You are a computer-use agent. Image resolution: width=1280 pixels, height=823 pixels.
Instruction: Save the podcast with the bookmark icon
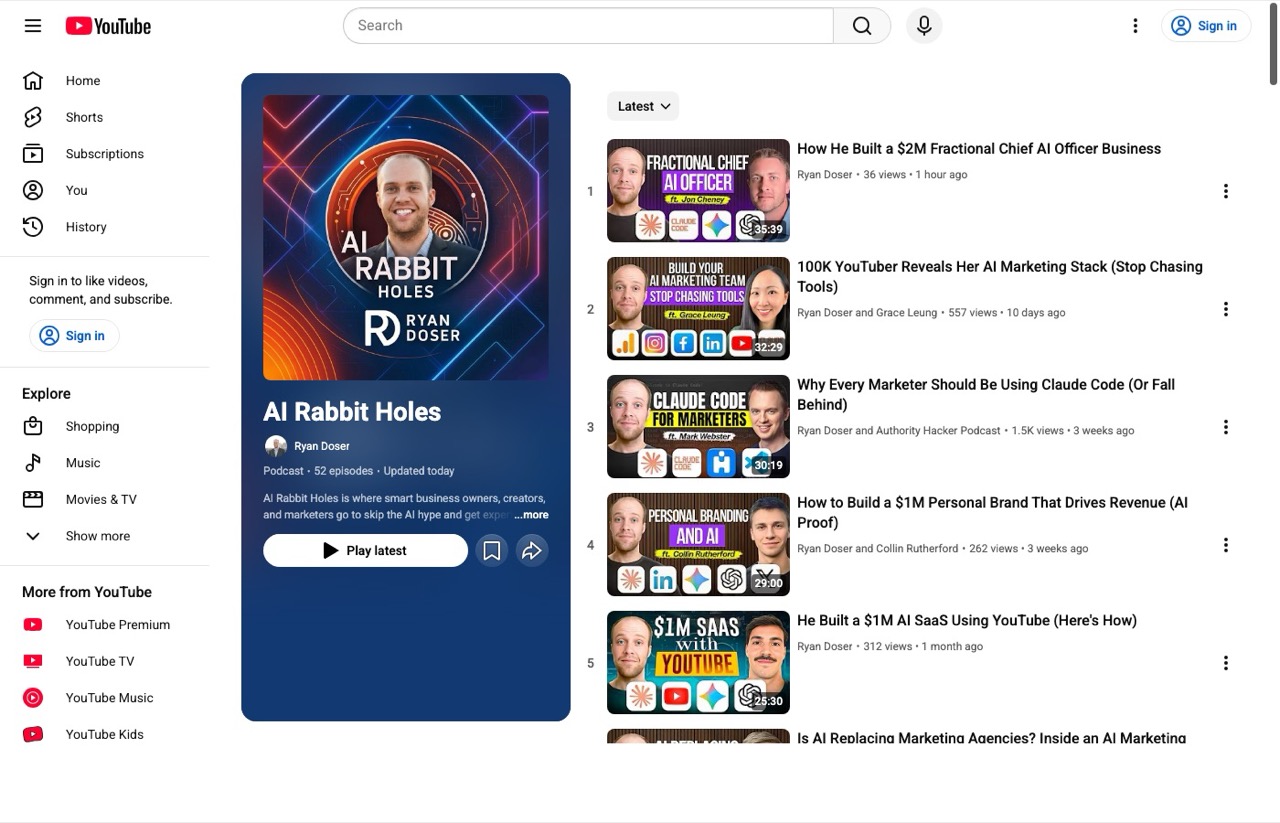(491, 550)
